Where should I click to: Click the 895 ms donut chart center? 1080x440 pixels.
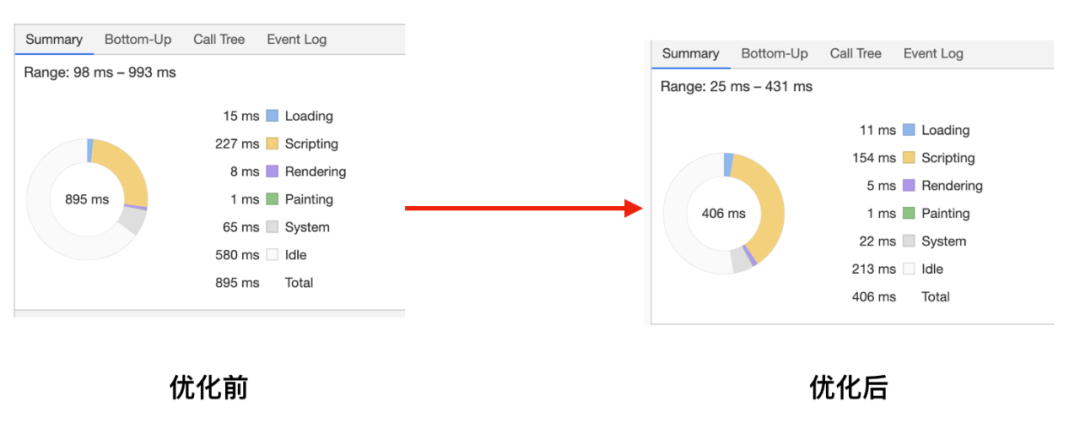click(x=87, y=199)
